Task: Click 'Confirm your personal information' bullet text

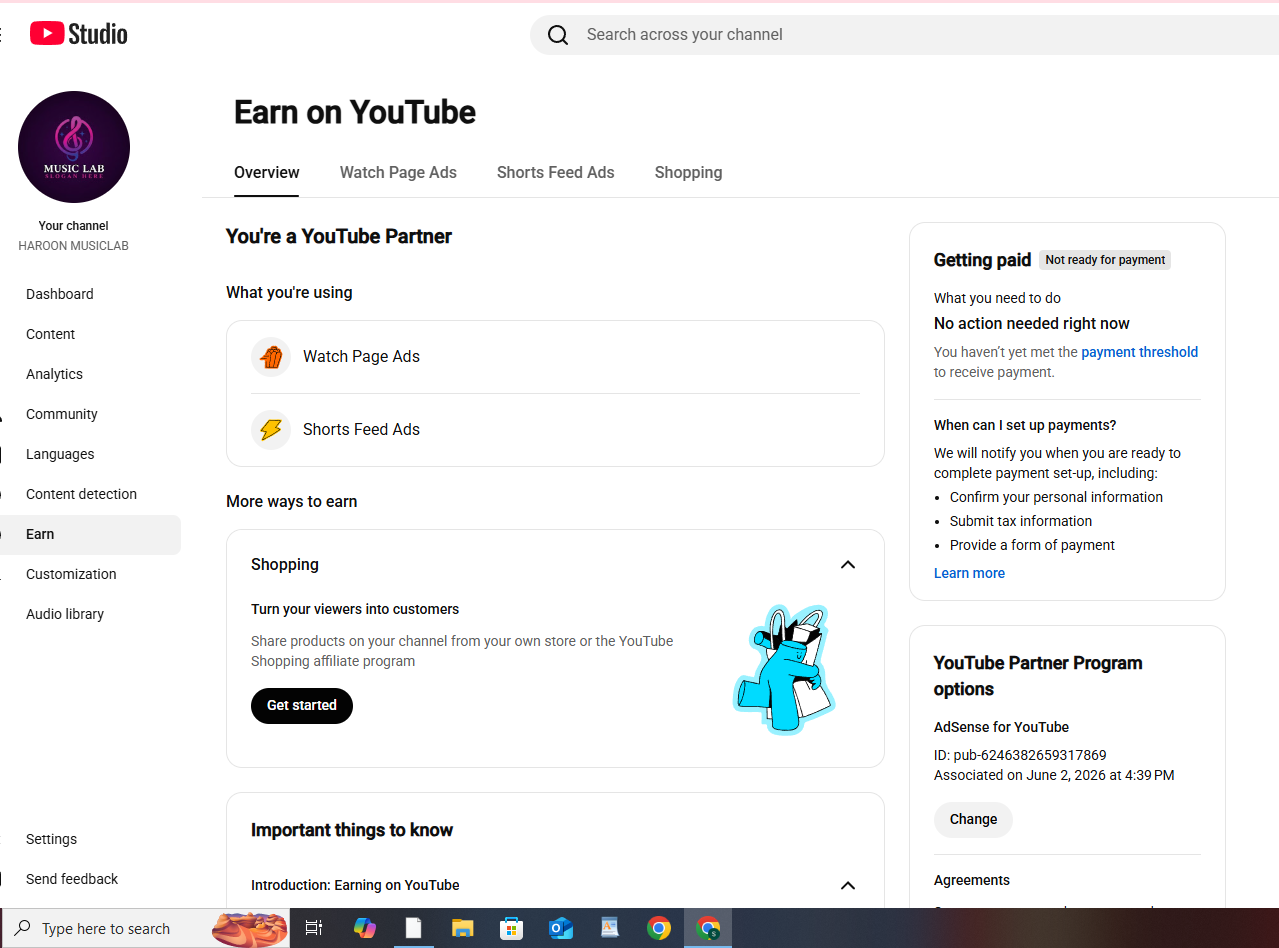Action: [1056, 497]
